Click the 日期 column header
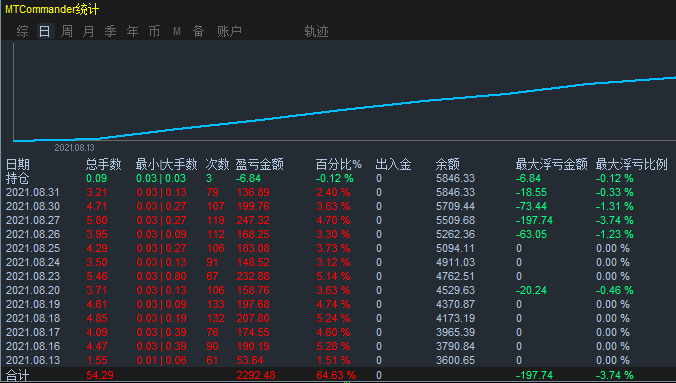This screenshot has height=383, width=676. 18,164
